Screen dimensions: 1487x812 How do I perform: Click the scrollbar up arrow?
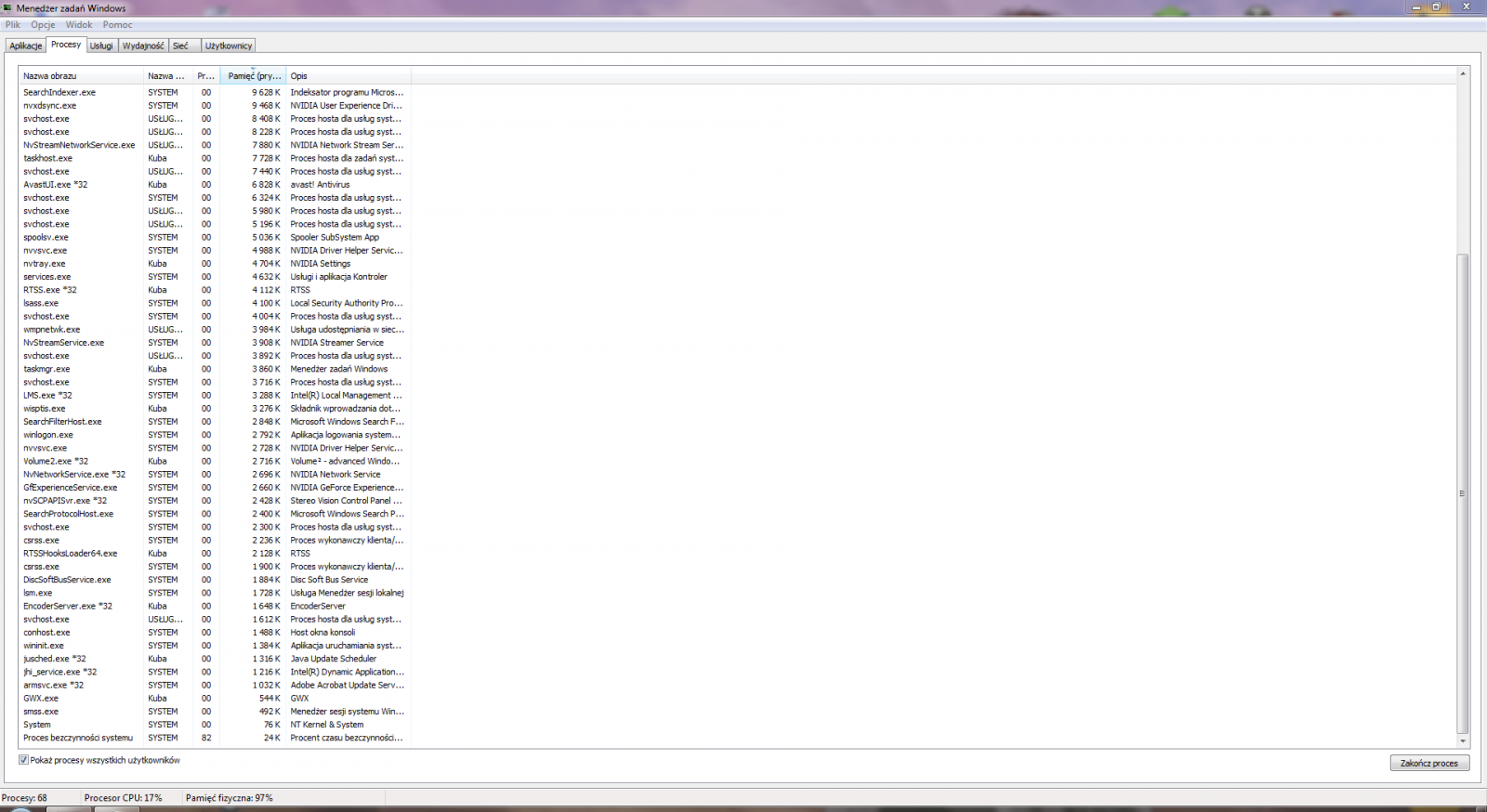tap(1463, 73)
